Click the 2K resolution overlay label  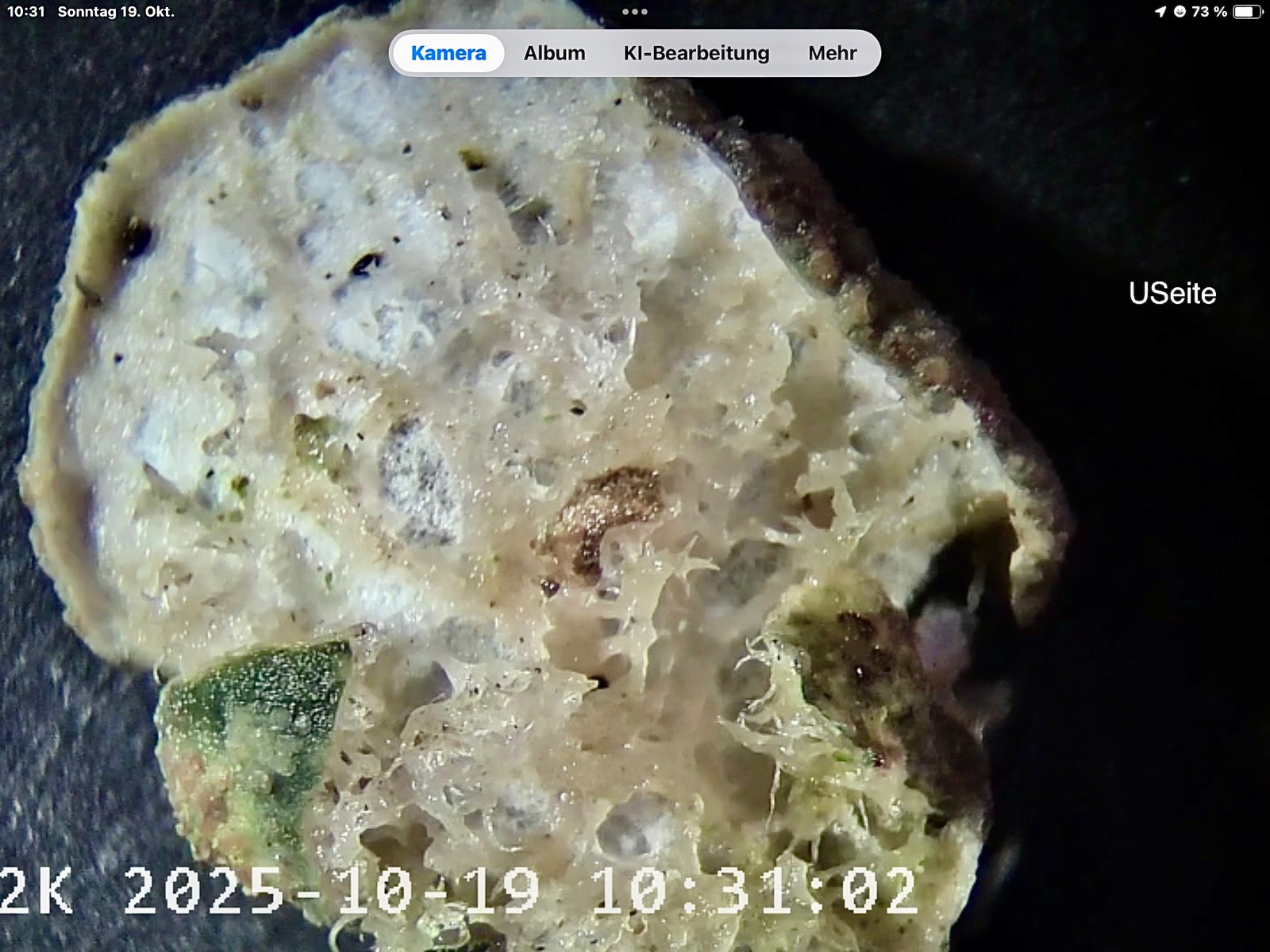pos(36,890)
